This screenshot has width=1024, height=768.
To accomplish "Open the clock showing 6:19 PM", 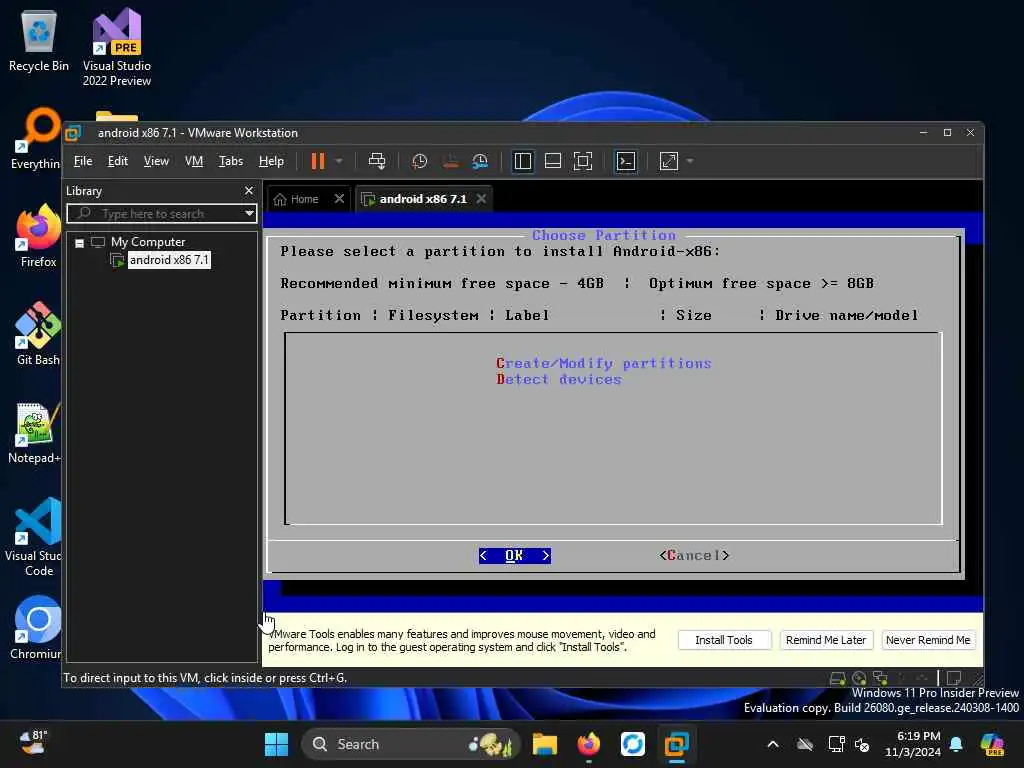I will click(912, 744).
